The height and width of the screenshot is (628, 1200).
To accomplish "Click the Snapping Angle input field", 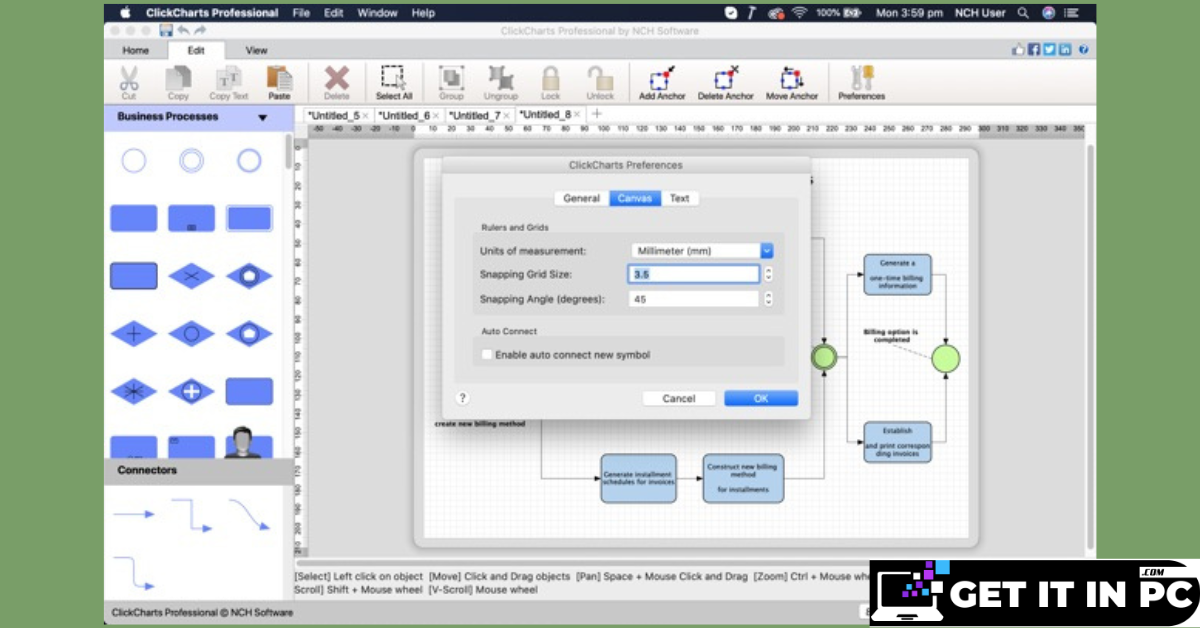I will click(694, 299).
